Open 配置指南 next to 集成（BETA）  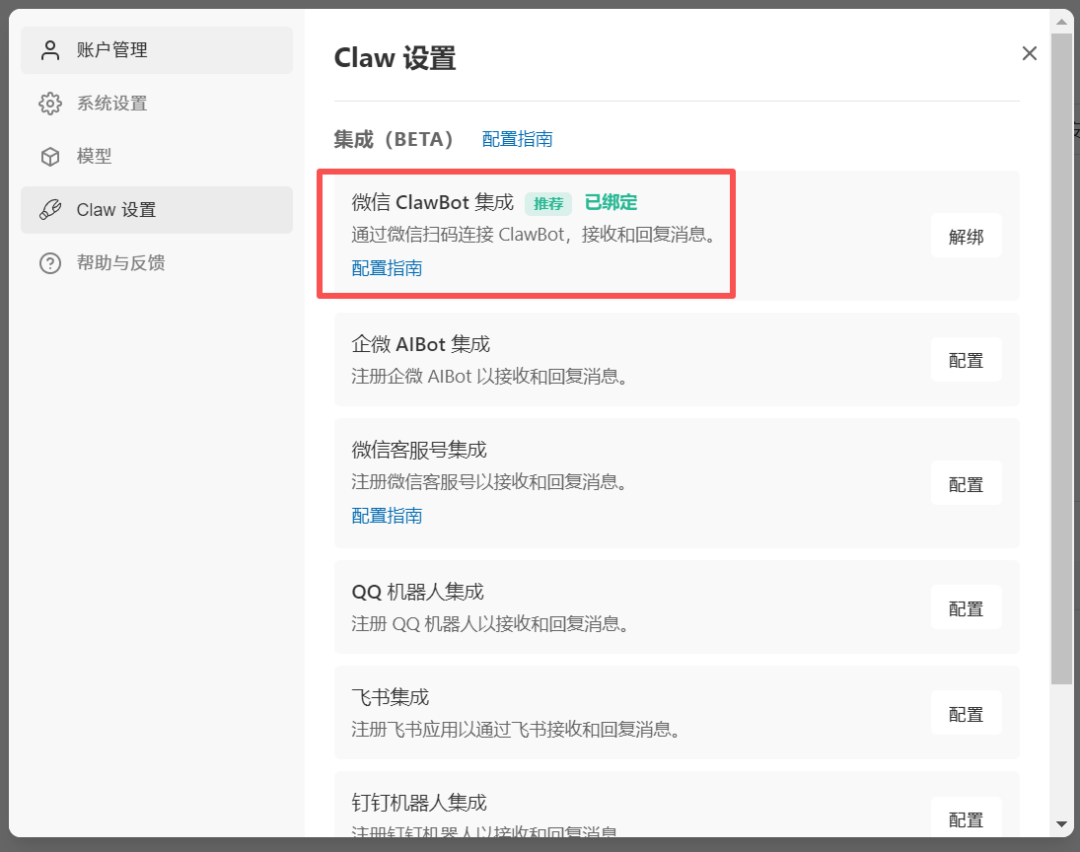(516, 139)
